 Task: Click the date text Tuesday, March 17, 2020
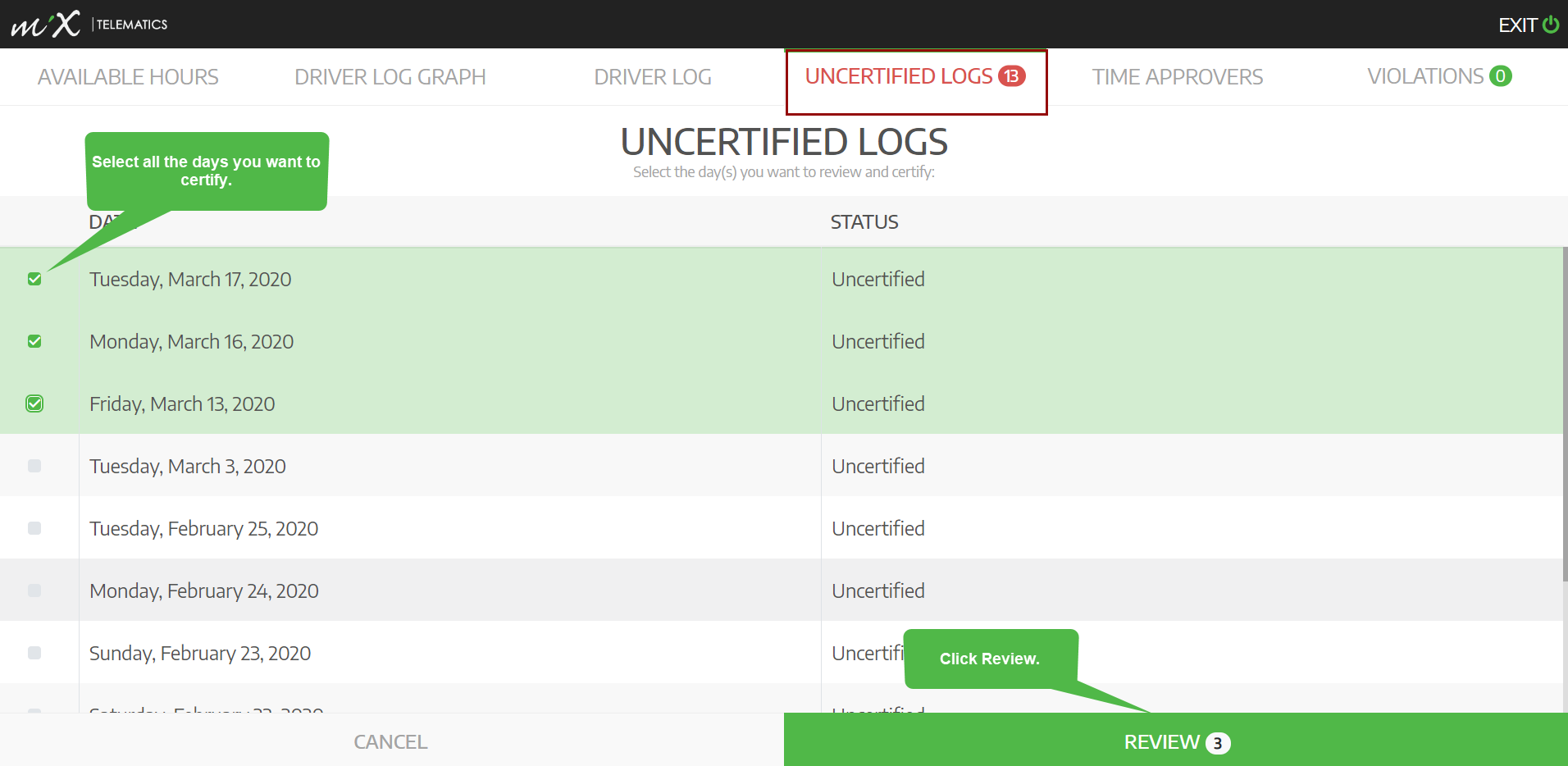(190, 280)
